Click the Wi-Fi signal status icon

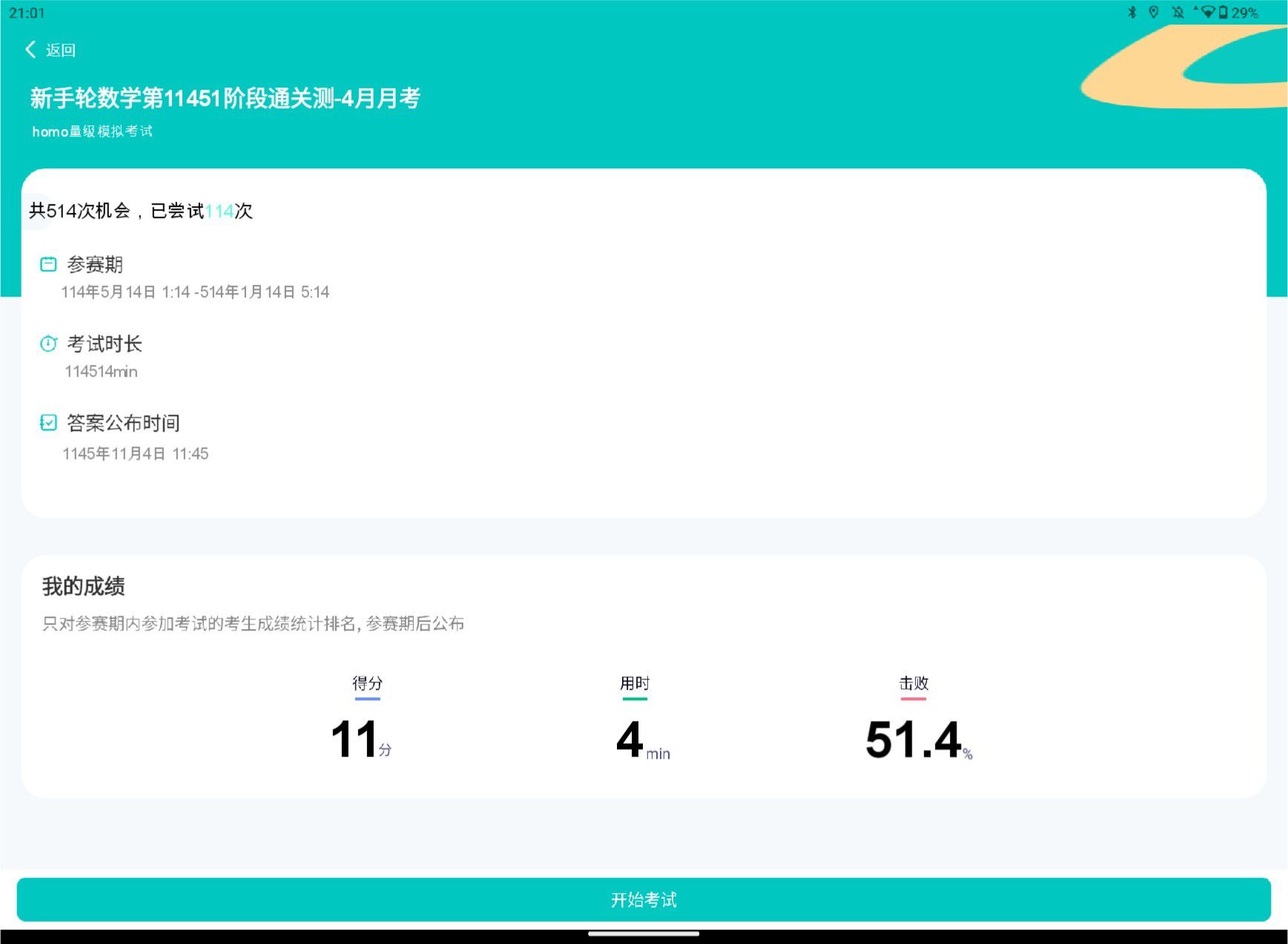click(x=1207, y=13)
